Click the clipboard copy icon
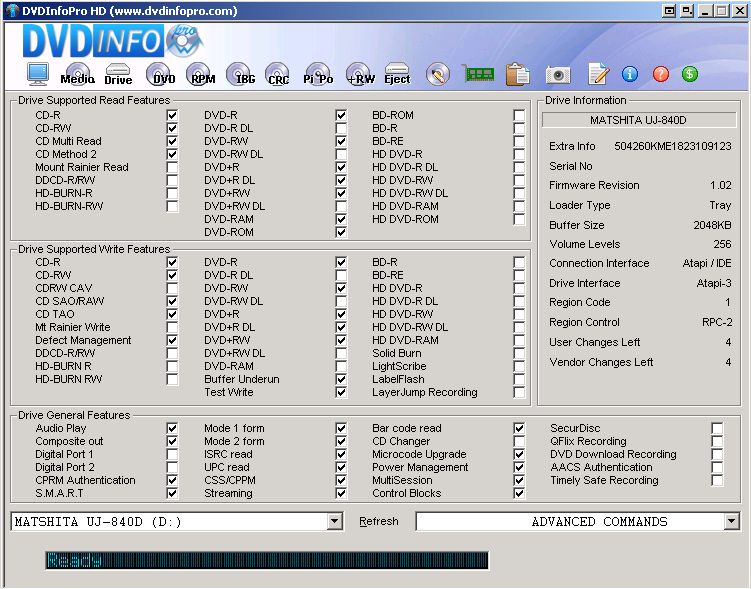Screen dimensions: 751x589 [517, 74]
